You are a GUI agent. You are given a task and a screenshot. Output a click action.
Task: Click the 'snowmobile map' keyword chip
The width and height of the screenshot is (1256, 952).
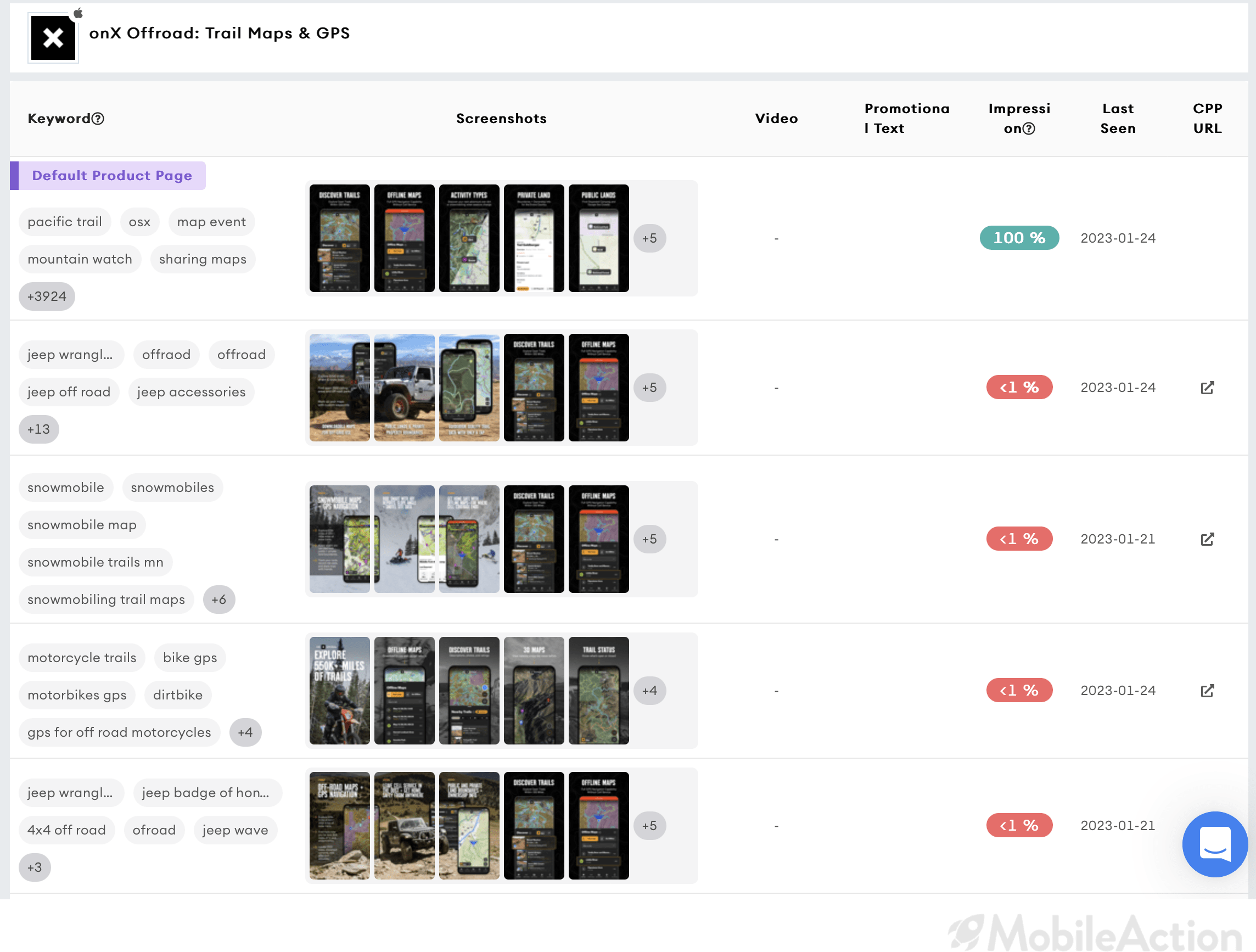coord(82,525)
